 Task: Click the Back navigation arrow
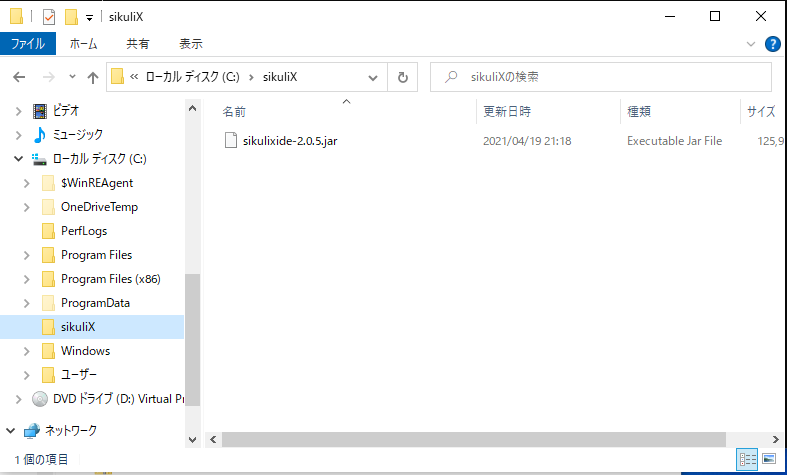pos(19,77)
